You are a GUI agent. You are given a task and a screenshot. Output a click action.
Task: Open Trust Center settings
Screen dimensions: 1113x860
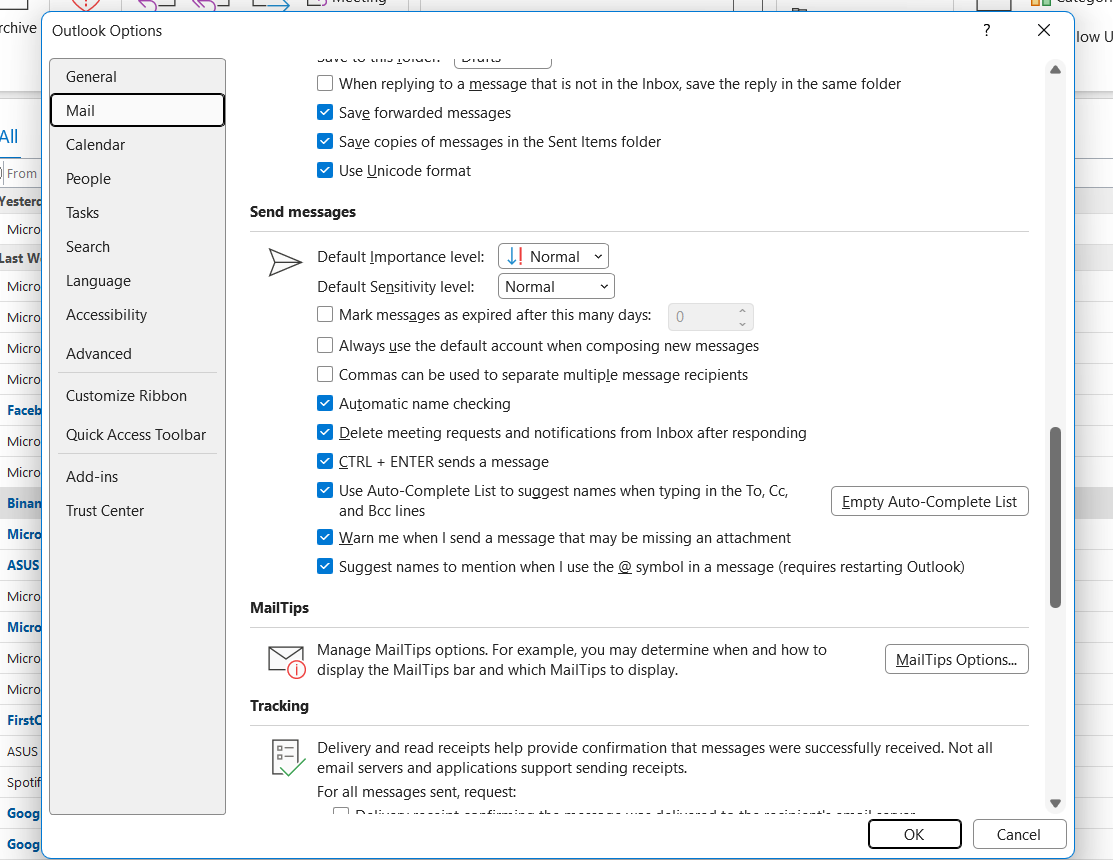[x=138, y=511]
